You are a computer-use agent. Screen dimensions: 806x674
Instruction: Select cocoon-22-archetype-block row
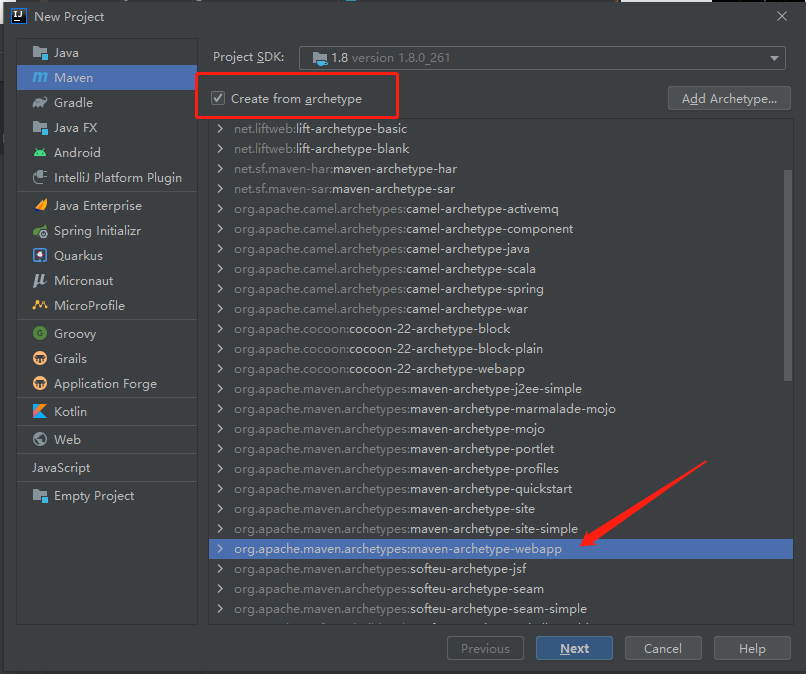[501, 329]
